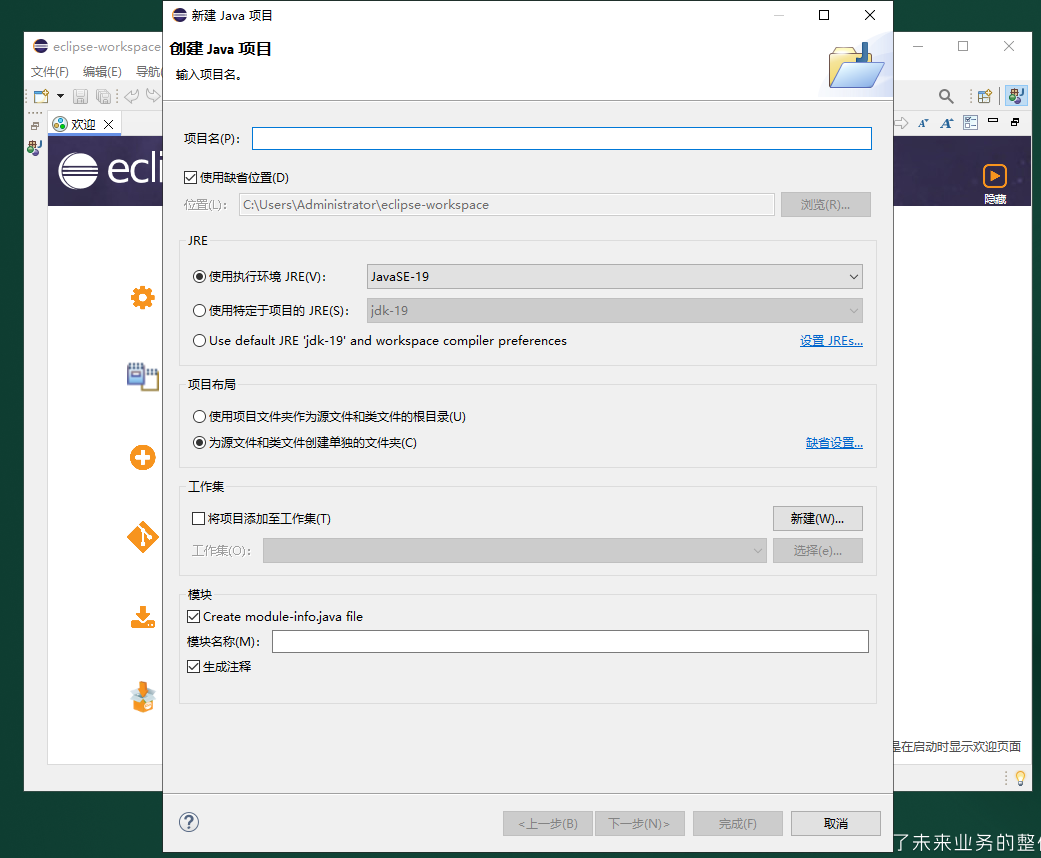Click the Cancel button
This screenshot has width=1041, height=858.
[836, 823]
